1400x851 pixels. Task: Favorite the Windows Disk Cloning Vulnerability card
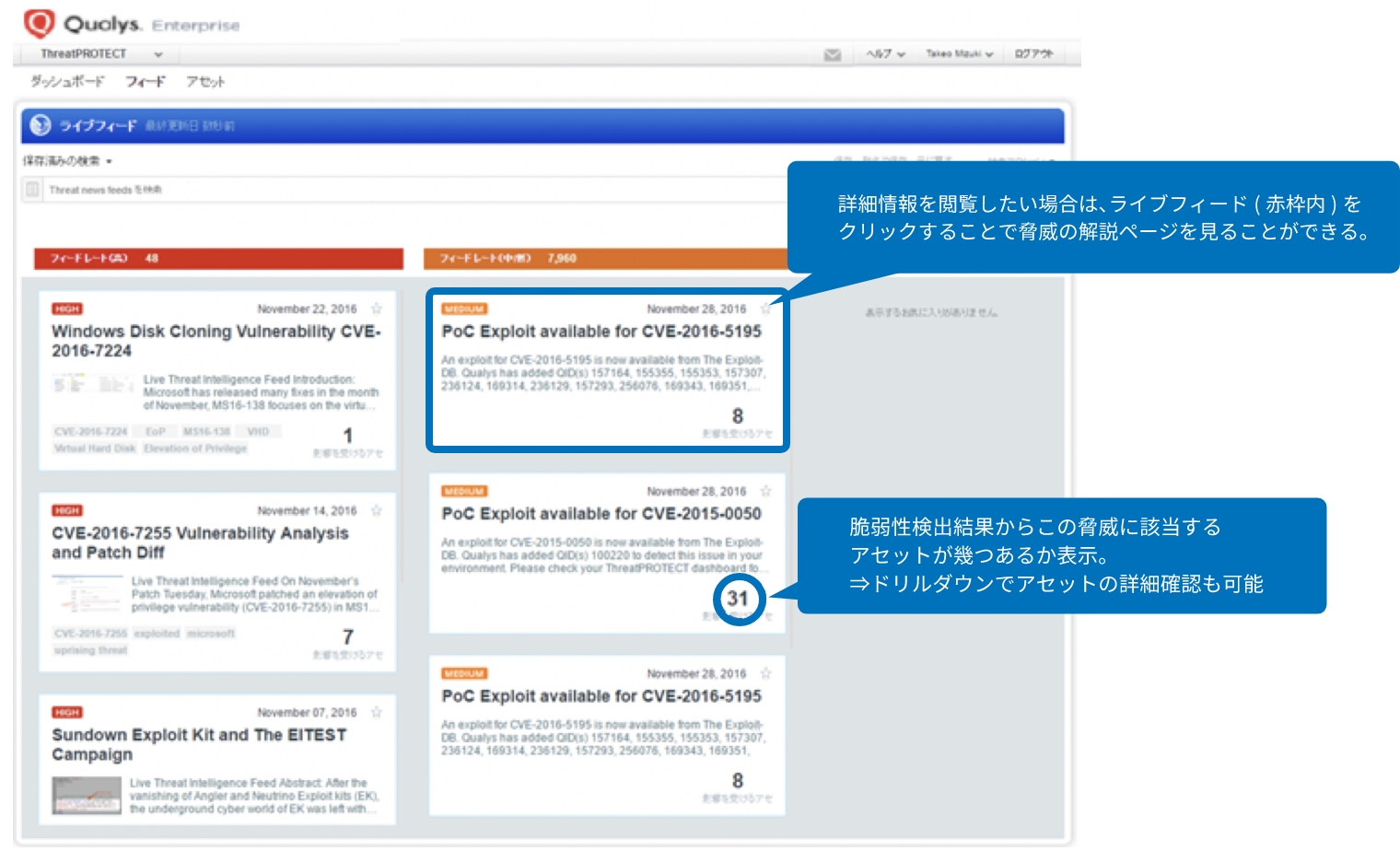pyautogui.click(x=376, y=309)
